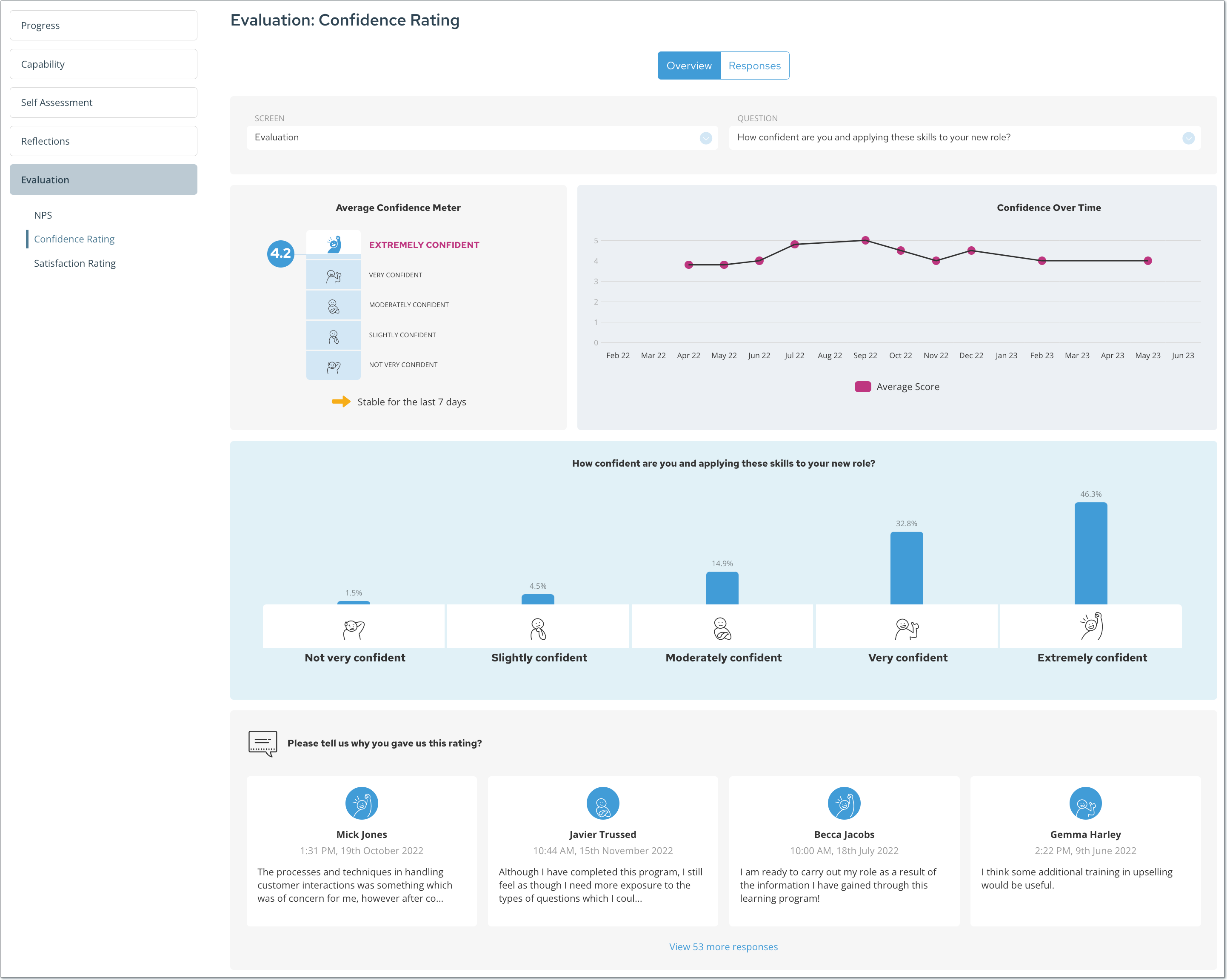This screenshot has height=980, width=1227.
Task: Click the Feb 23 data point
Action: (x=1042, y=261)
